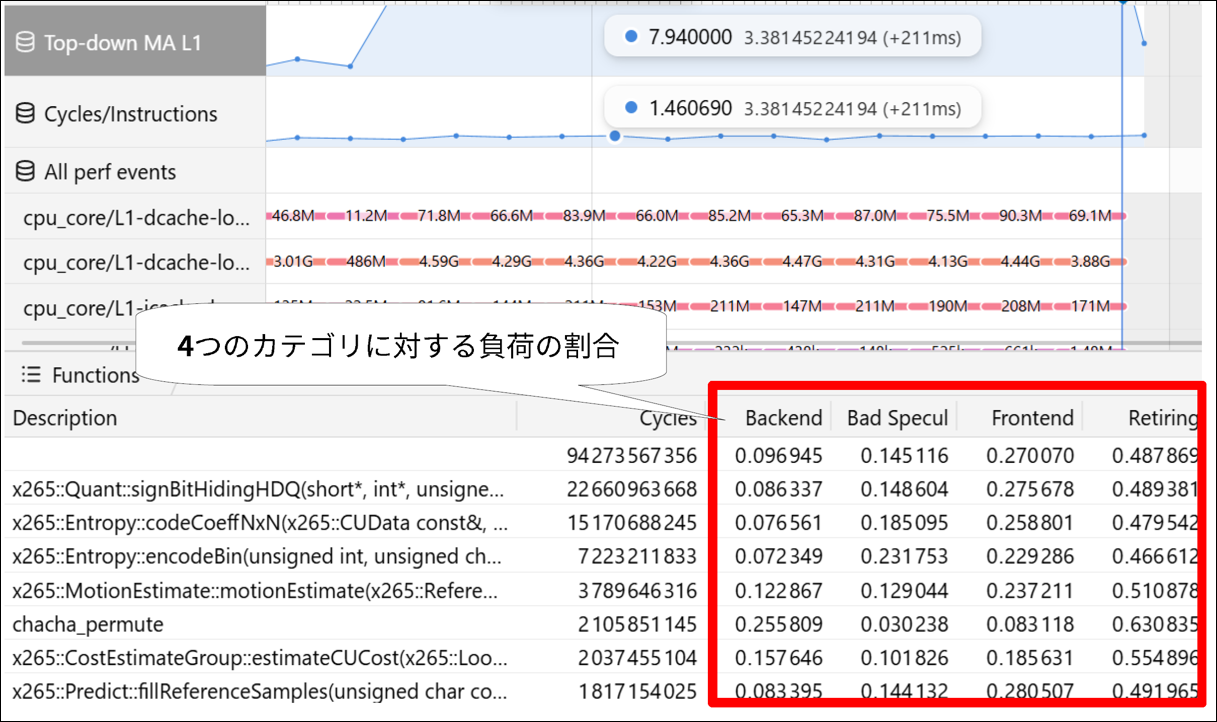The width and height of the screenshot is (1217, 722).
Task: Click the Frontend value 0.270070
Action: (1031, 456)
